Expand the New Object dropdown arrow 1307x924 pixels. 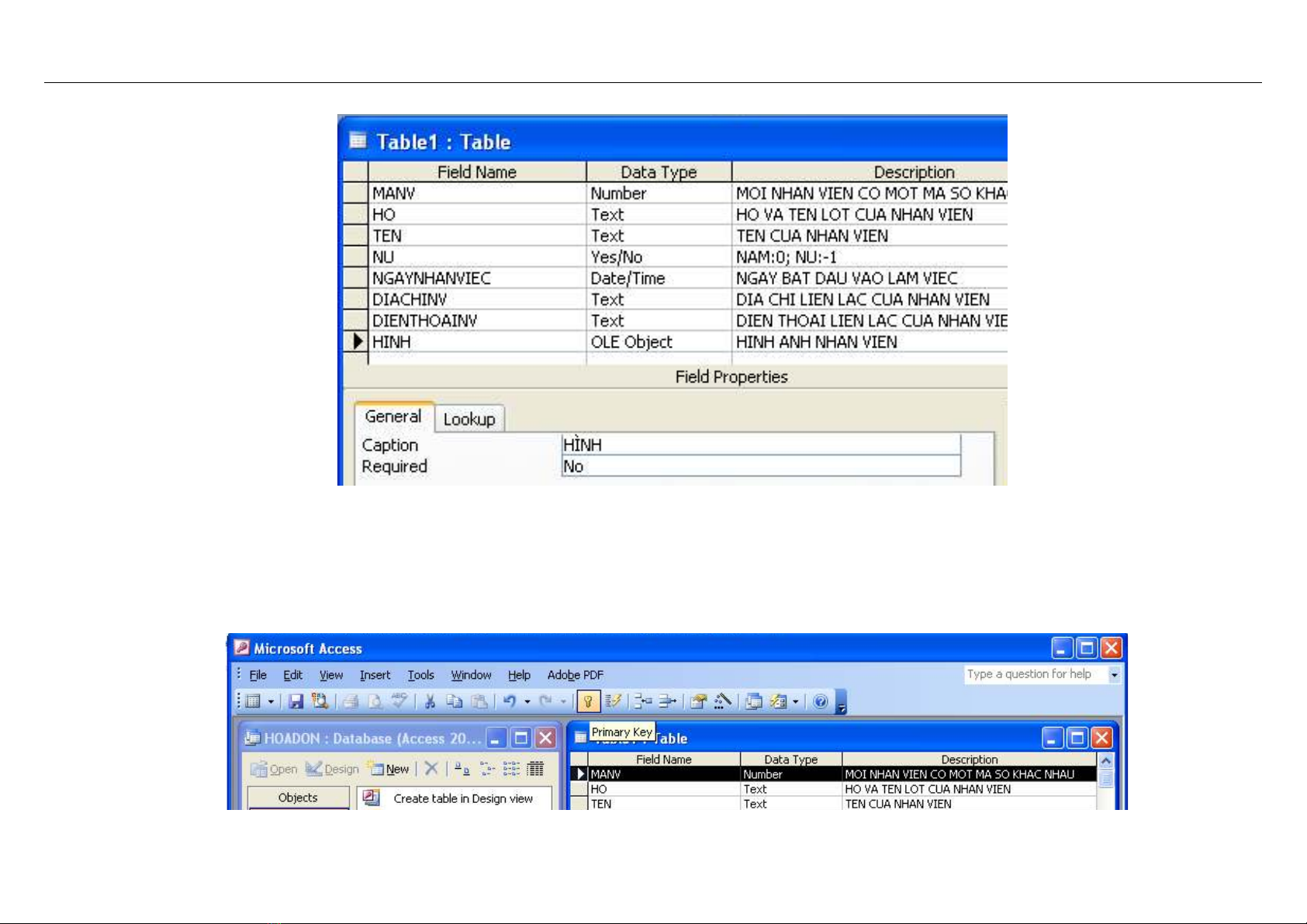(795, 702)
